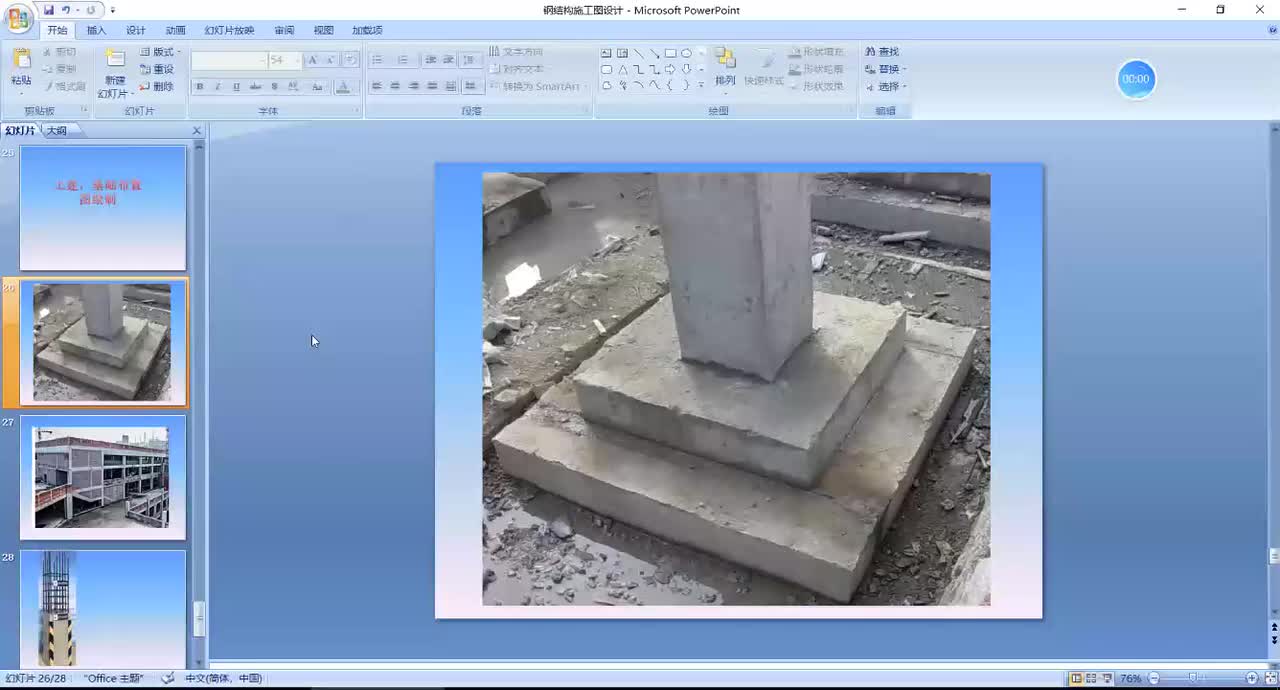1280x690 pixels.
Task: Apply italic formatting with I icon
Action: click(x=218, y=87)
